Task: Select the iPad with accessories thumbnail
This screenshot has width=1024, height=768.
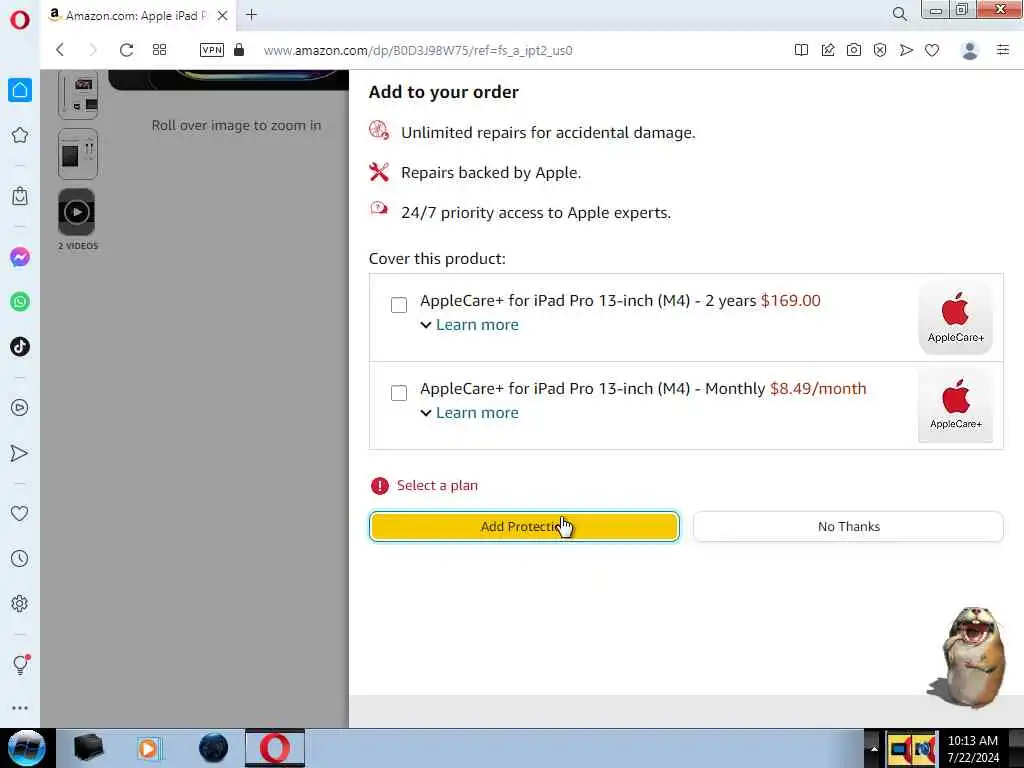Action: point(78,154)
